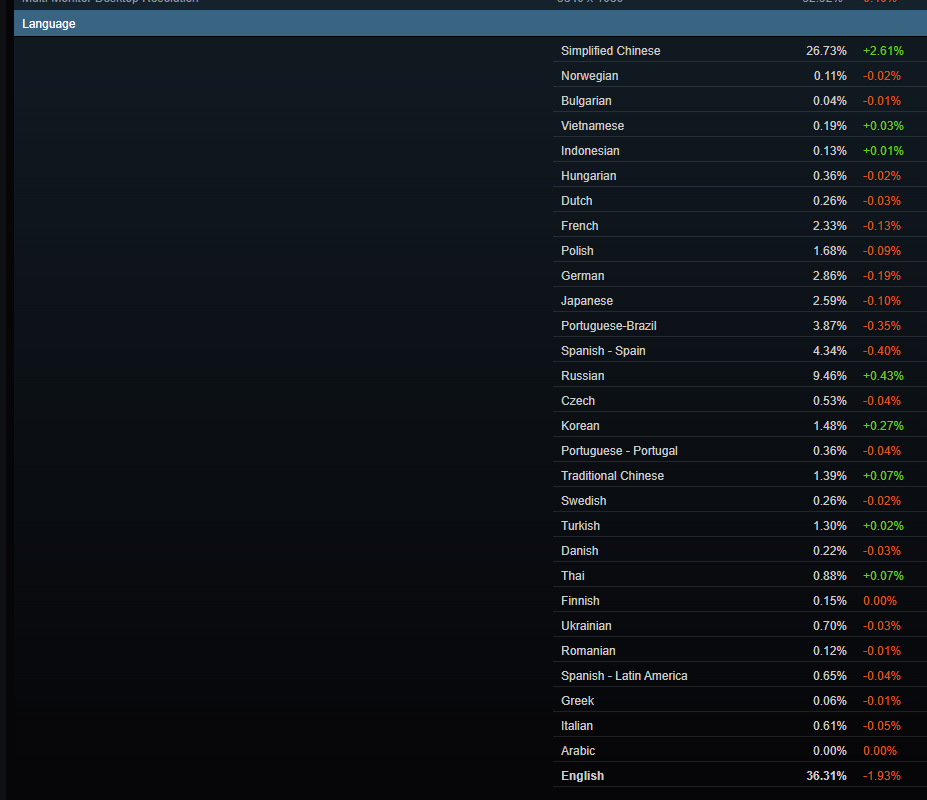Screen dimensions: 927x800
Task: Click the Arabic language entry
Action: tap(578, 751)
